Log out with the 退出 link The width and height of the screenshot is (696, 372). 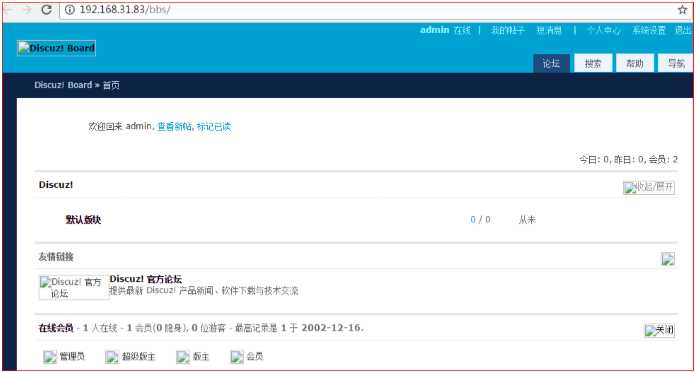click(x=683, y=30)
